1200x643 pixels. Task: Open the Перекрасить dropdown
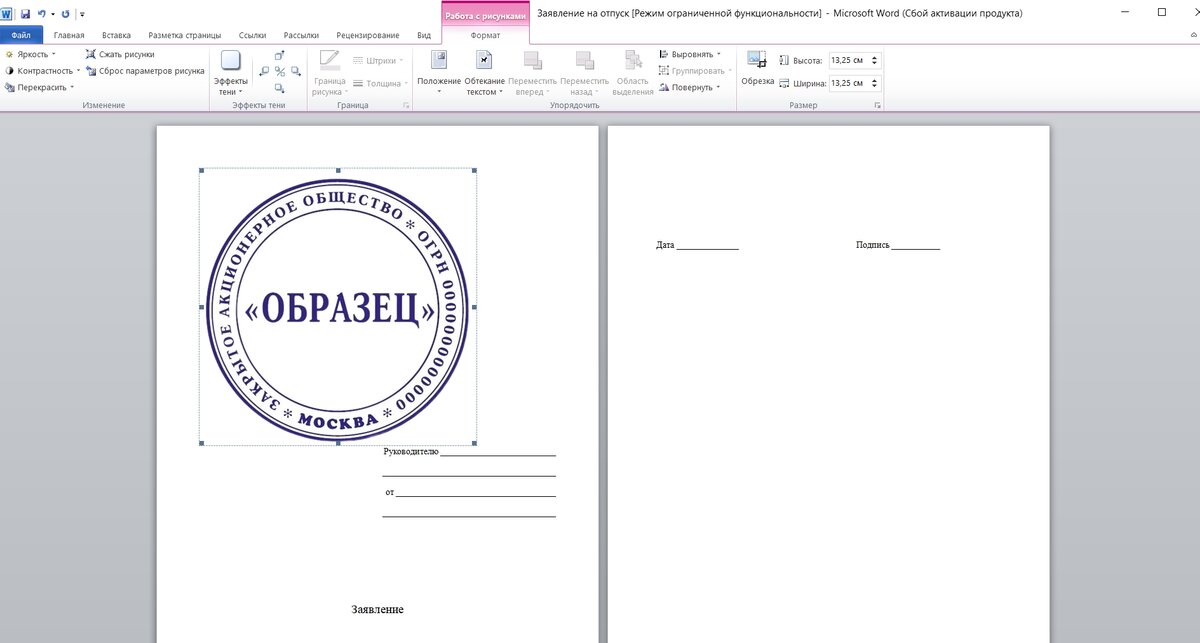40,87
